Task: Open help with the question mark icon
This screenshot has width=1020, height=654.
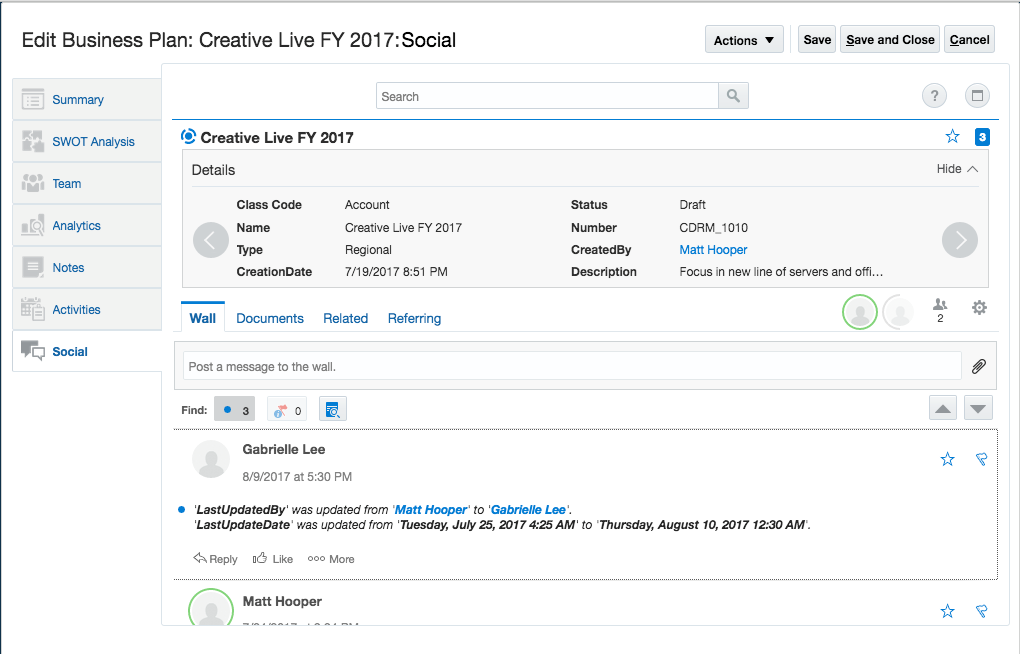Action: [934, 96]
